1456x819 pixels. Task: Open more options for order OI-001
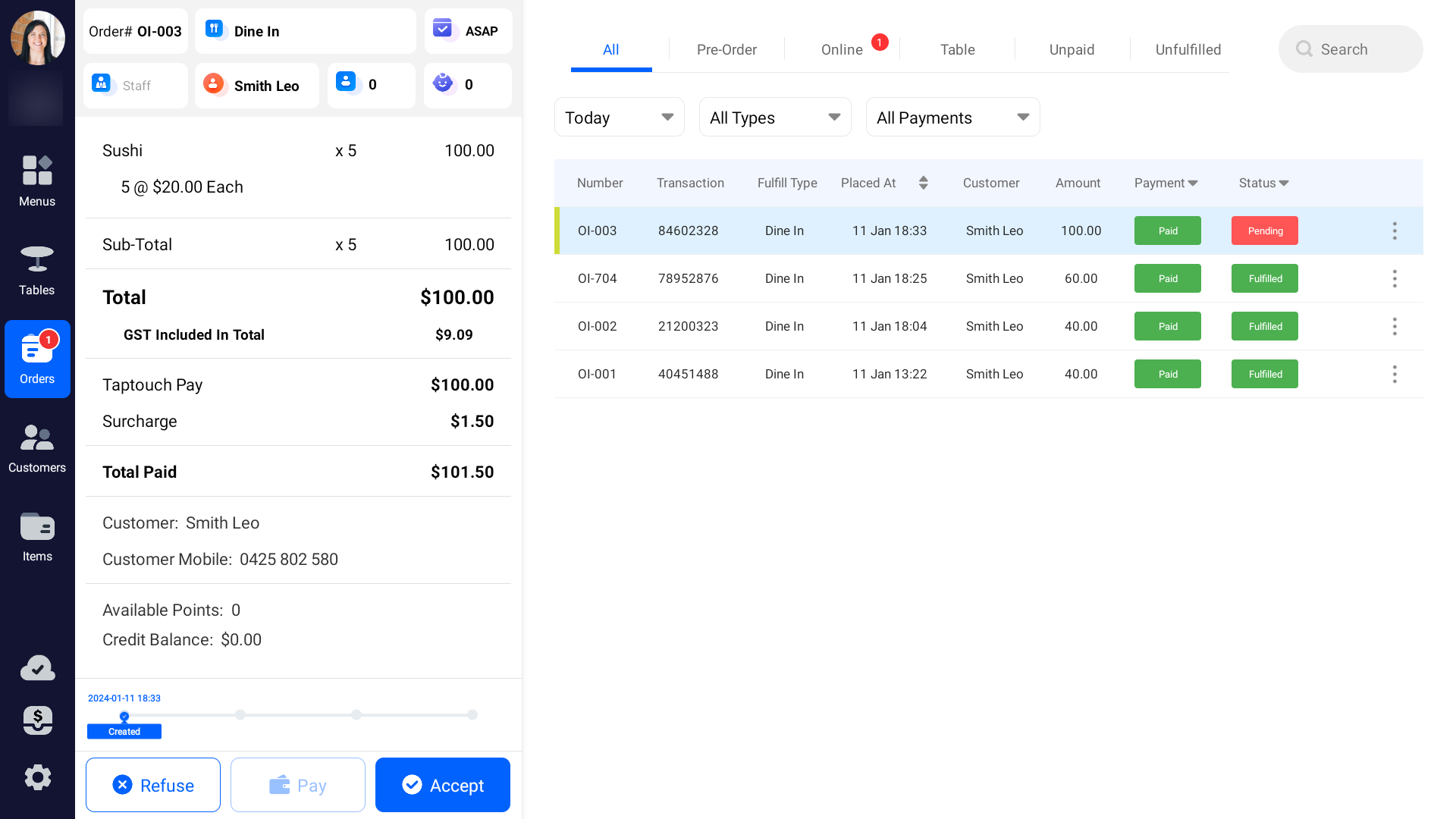pyautogui.click(x=1395, y=374)
